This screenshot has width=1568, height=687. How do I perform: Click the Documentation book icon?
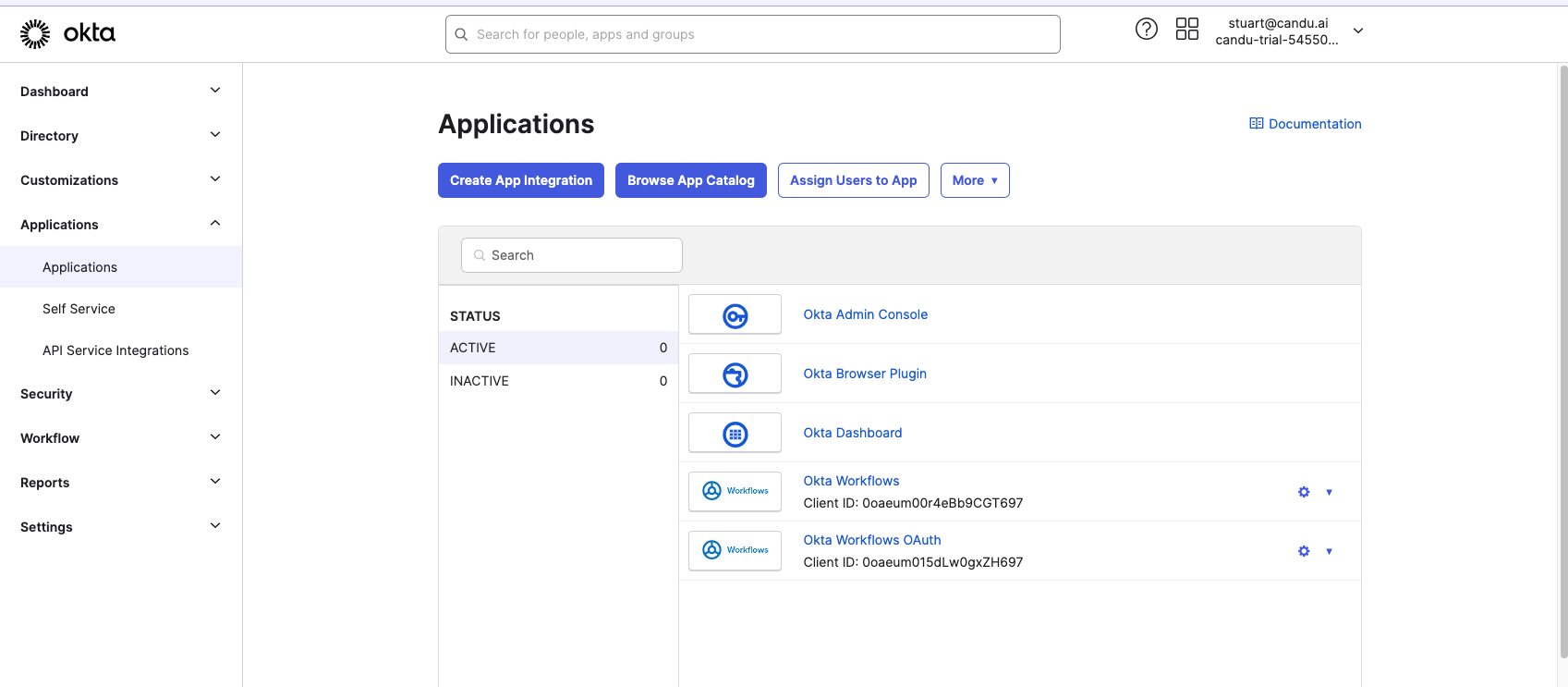click(1257, 124)
